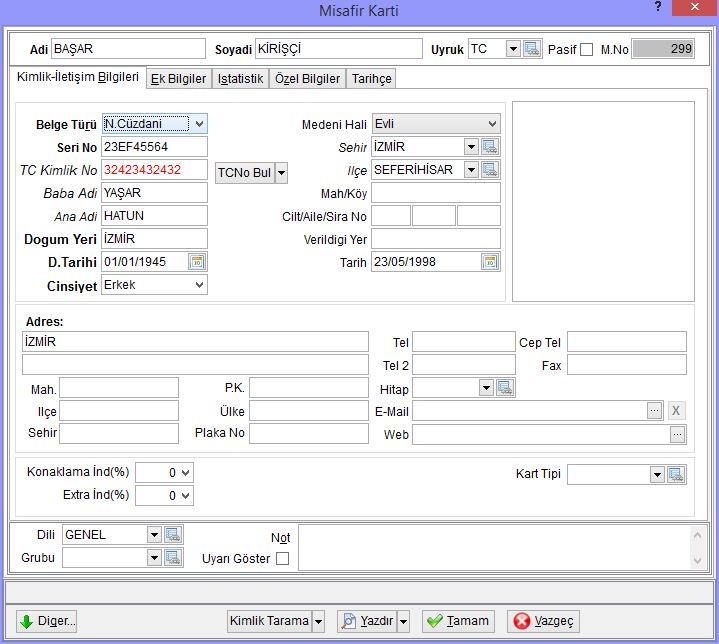
Task: Click the Dogum Yeri field
Action: (x=154, y=239)
